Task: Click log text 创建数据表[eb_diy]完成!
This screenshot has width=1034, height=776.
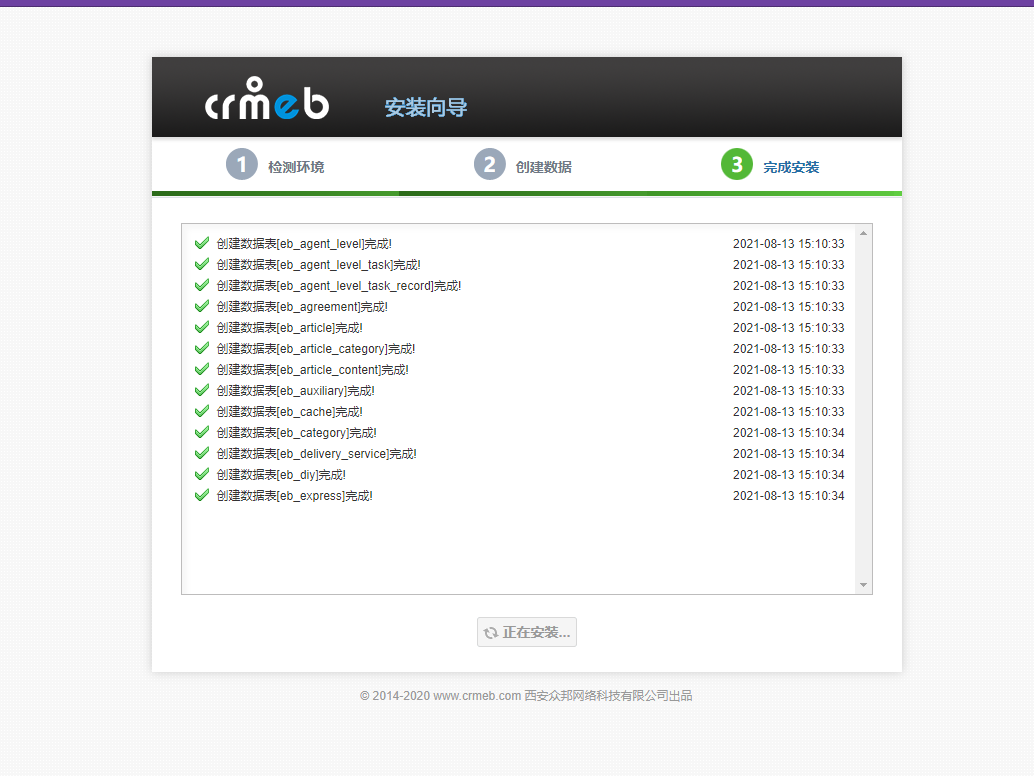Action: 282,475
